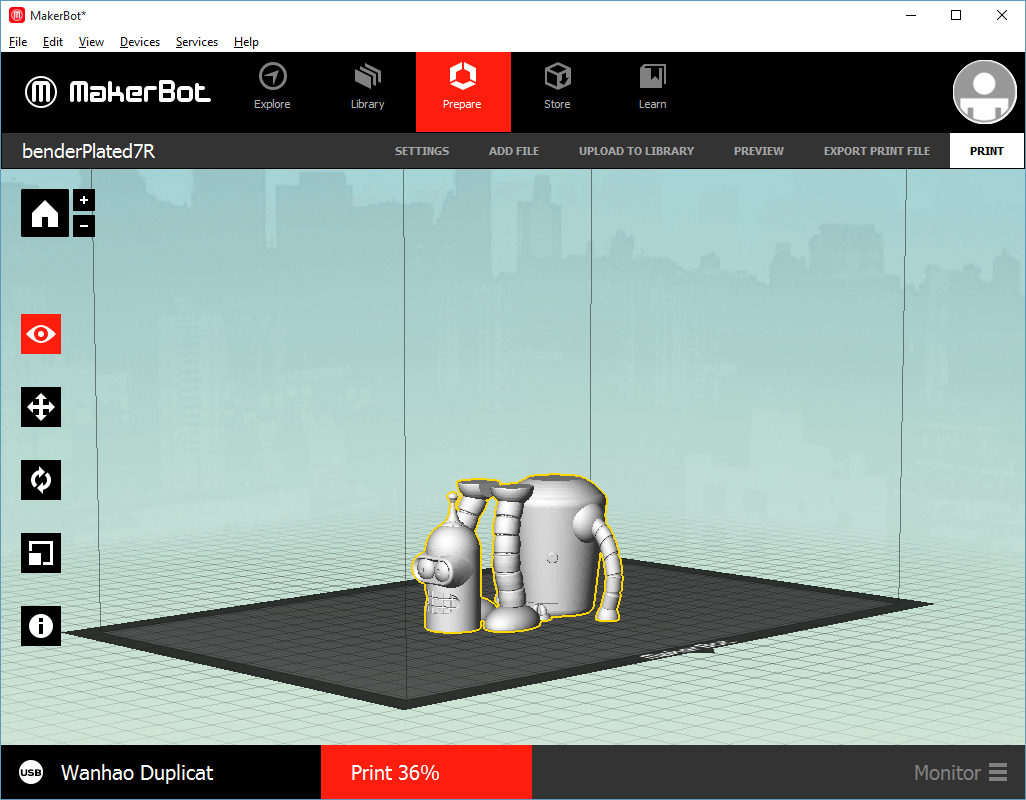Click UPLOAD TO LIBRARY
This screenshot has width=1026, height=800.
tap(637, 151)
